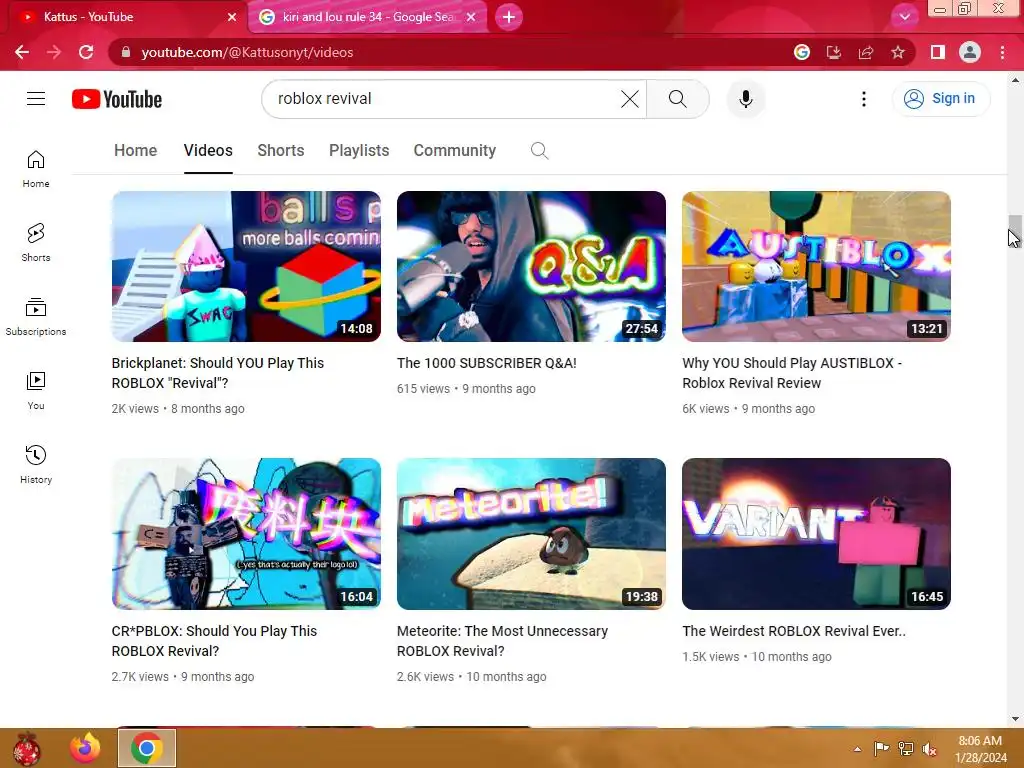1024x768 pixels.
Task: Switch to the kiri and lou Google Search tab
Action: 368,17
